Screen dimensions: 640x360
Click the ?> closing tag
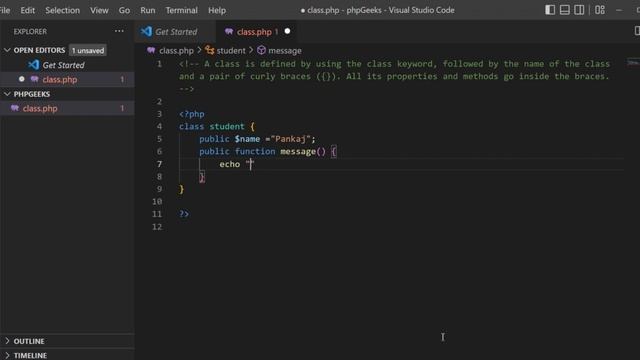coord(184,214)
